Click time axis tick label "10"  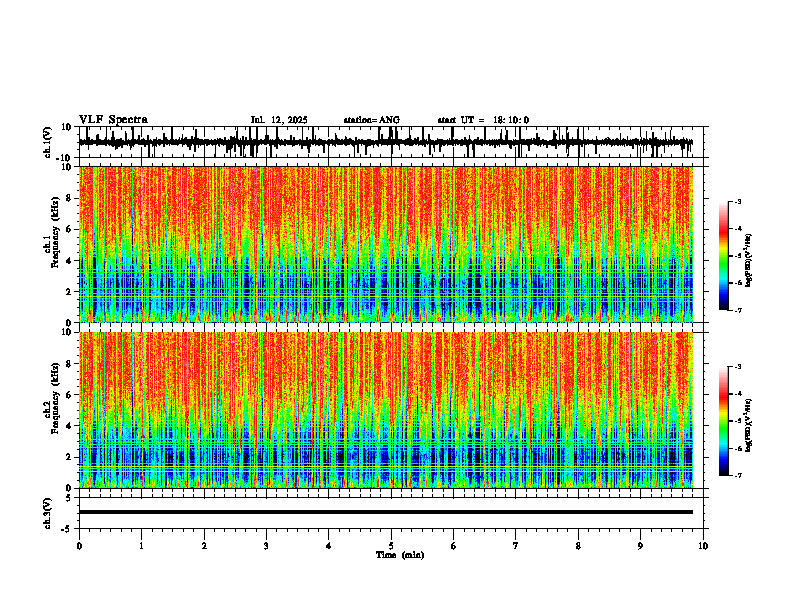tap(703, 546)
